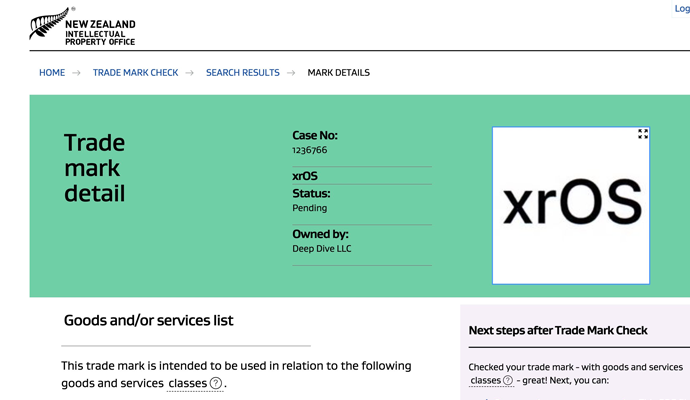Click Next steps after Trade Mark Check heading
Viewport: 690px width, 400px height.
tap(558, 330)
